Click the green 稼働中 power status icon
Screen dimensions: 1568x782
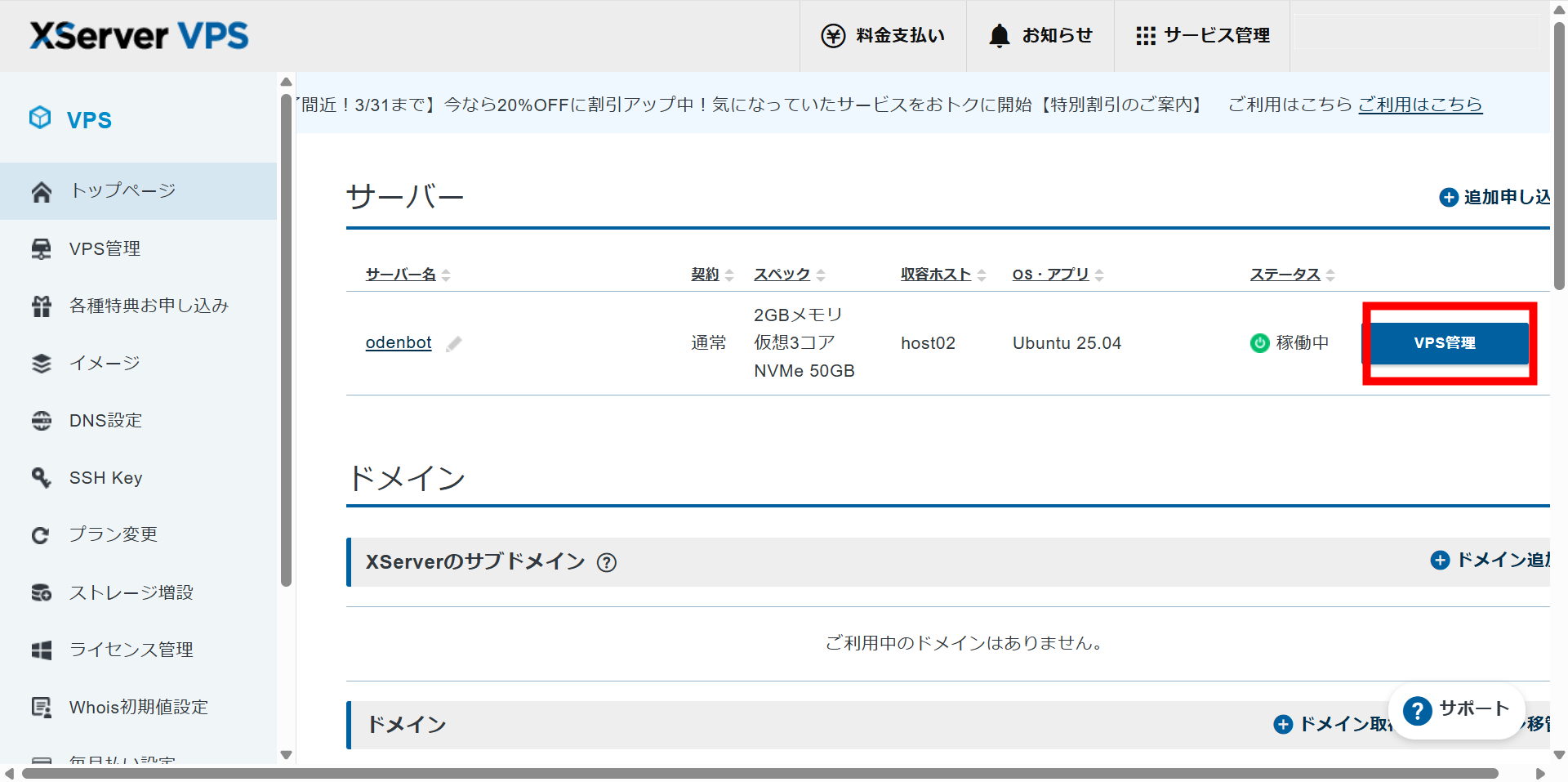(1259, 343)
